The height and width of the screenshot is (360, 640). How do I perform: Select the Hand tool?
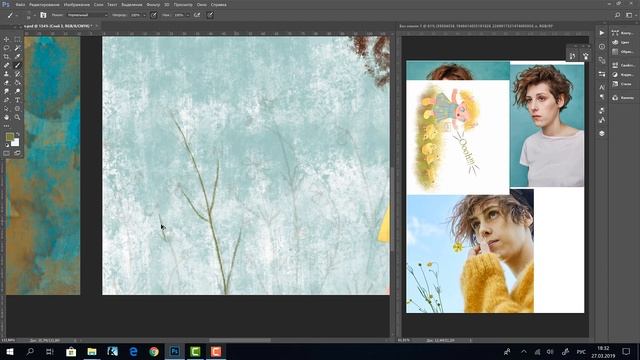coord(6,117)
